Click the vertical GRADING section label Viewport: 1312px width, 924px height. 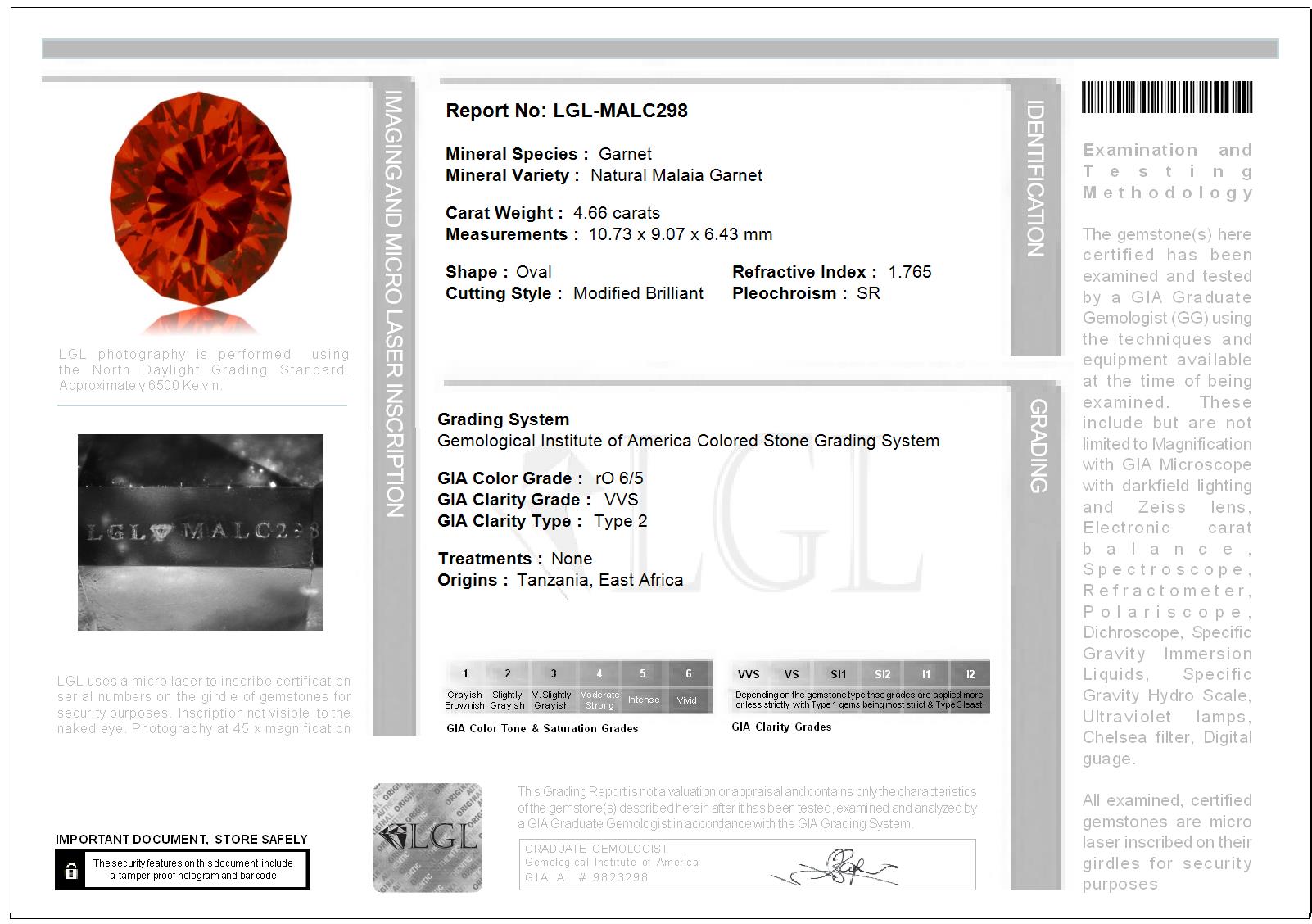click(1038, 446)
